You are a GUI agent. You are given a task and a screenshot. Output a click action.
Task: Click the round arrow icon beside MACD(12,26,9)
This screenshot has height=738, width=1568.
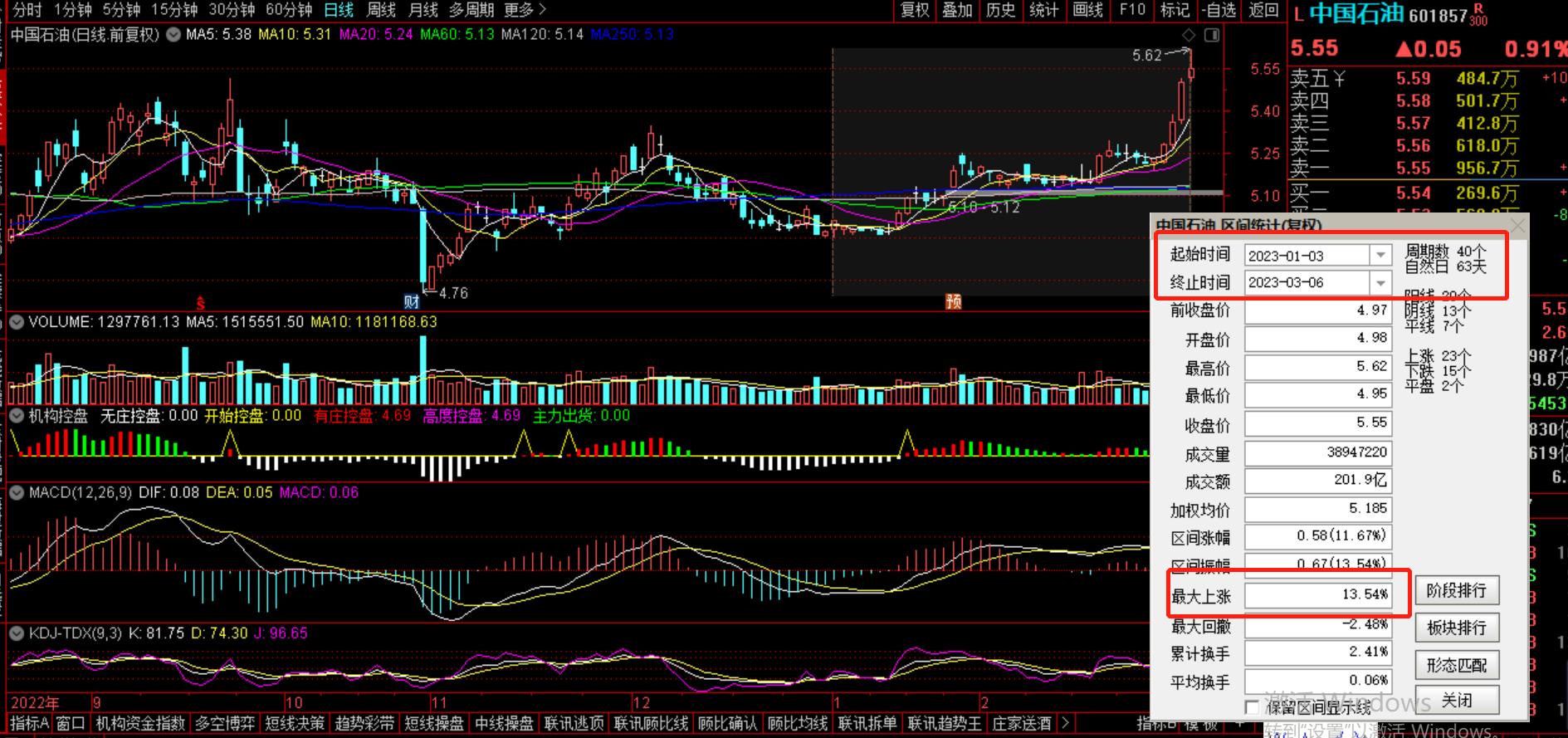pos(17,493)
